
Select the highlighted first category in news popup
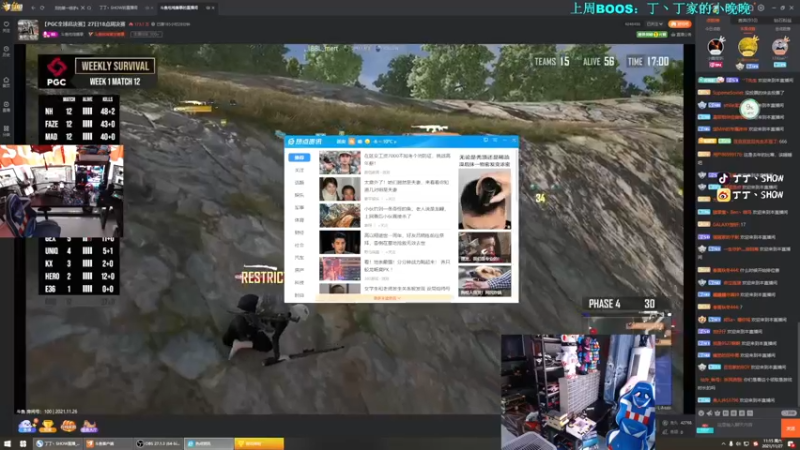click(299, 158)
